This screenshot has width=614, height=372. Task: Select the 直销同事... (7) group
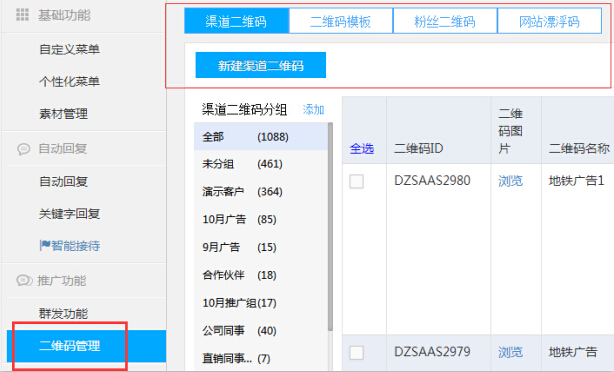coord(261,358)
